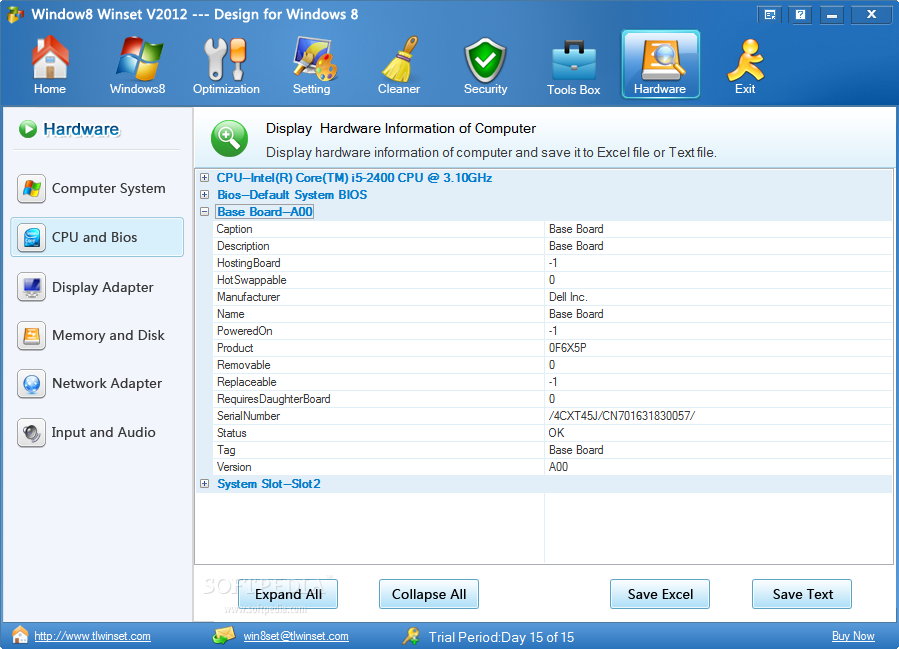This screenshot has height=649, width=899.
Task: Select the CPU—Intel(R) Core(TM) i5-2400 row title
Action: click(354, 178)
